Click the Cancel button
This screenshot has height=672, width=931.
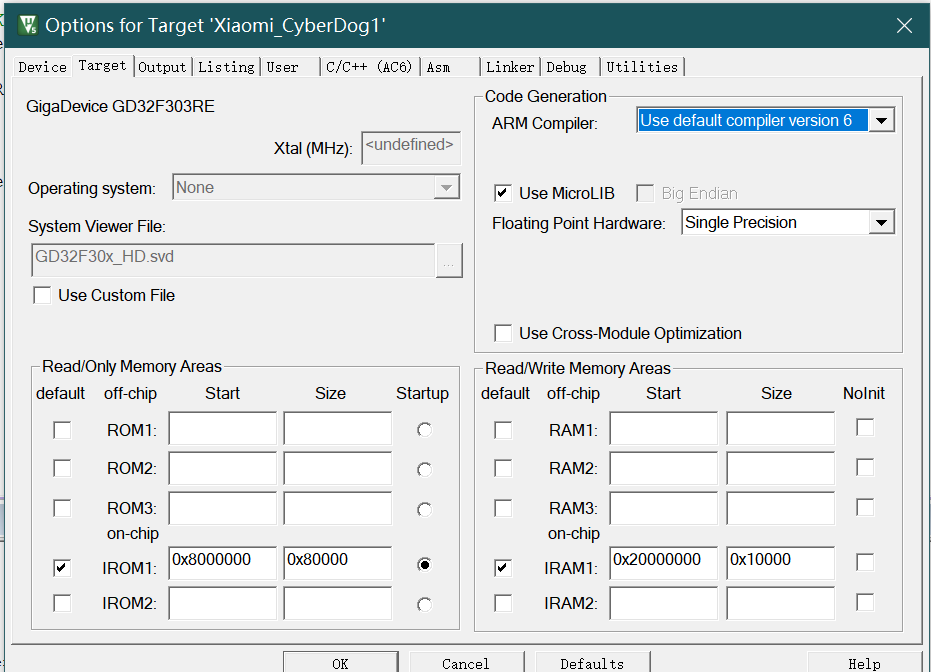[466, 663]
